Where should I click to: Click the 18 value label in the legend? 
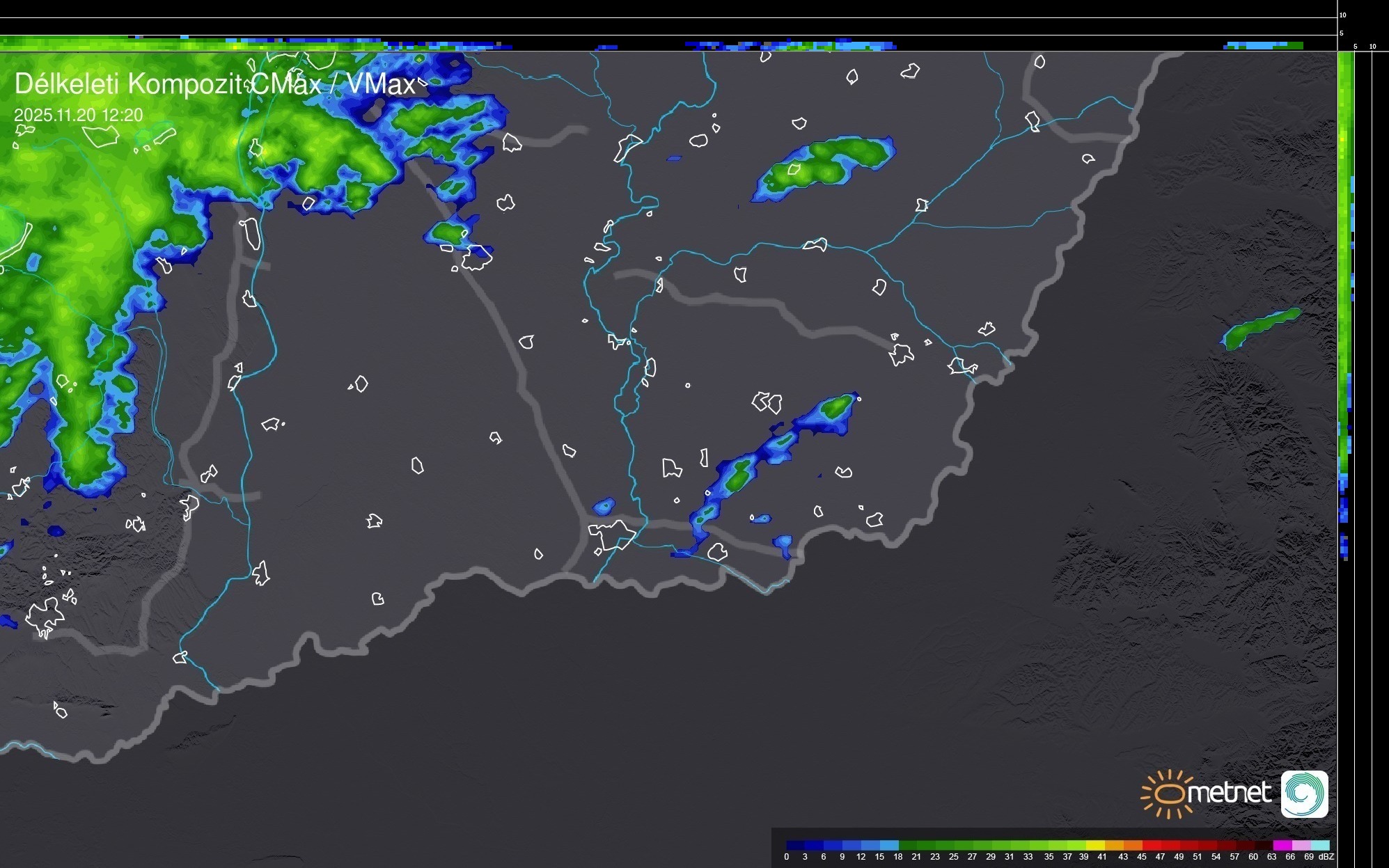898,857
